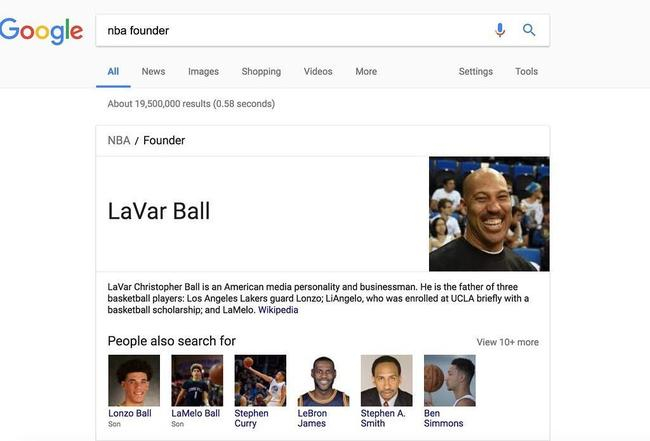The height and width of the screenshot is (441, 650).
Task: Click the voice search microphone icon
Action: click(500, 30)
